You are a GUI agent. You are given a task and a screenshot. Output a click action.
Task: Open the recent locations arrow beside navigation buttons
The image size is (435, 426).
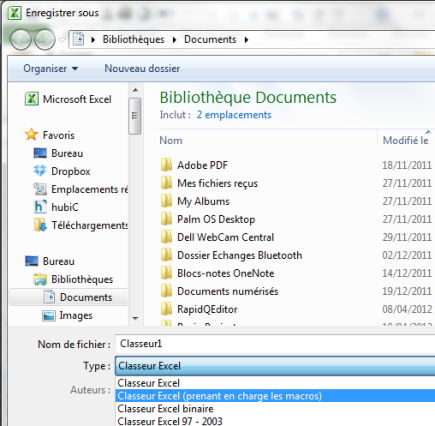(x=62, y=40)
